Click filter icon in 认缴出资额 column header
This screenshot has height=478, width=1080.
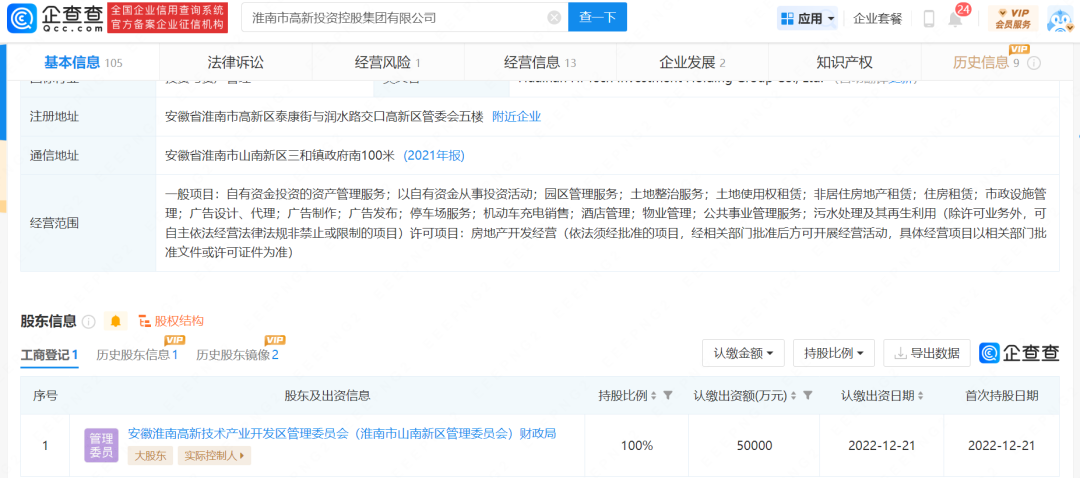(807, 395)
